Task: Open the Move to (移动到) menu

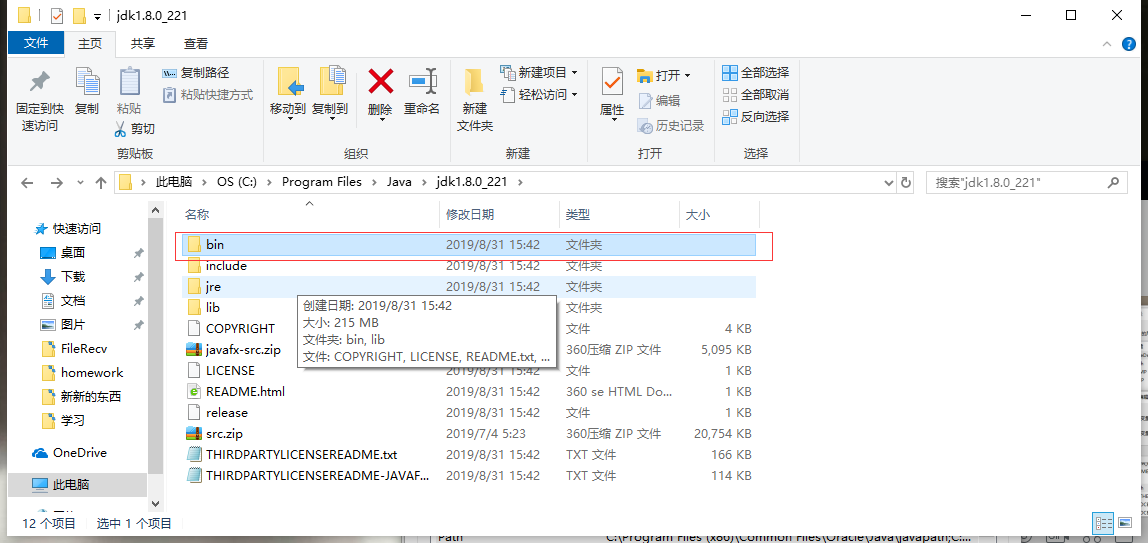Action: pyautogui.click(x=288, y=93)
